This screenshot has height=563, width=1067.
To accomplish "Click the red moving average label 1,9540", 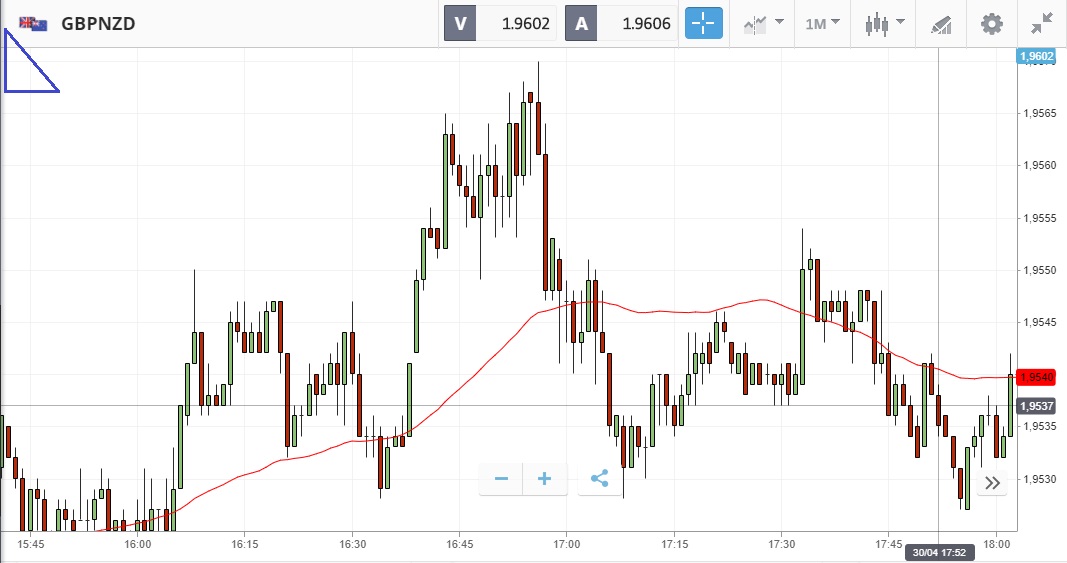I will [x=1036, y=377].
